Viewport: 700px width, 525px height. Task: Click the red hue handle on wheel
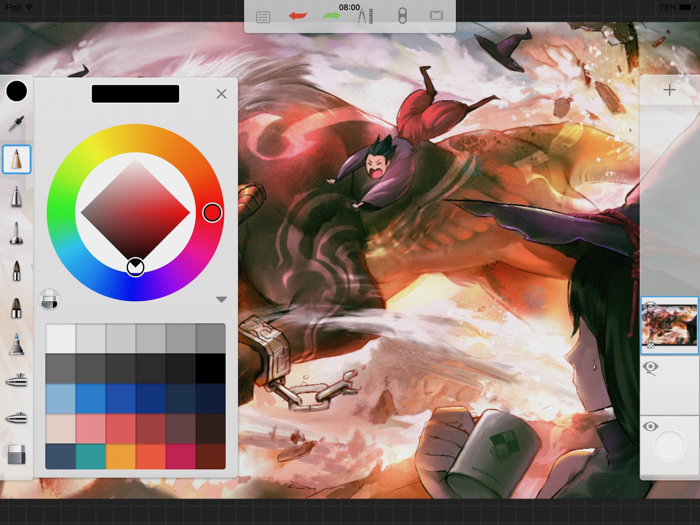212,212
